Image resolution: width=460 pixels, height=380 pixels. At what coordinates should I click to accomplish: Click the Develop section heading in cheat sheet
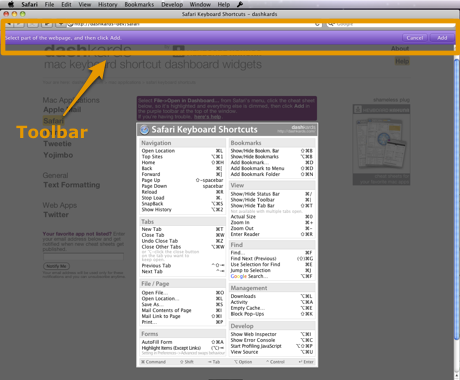[x=242, y=326]
